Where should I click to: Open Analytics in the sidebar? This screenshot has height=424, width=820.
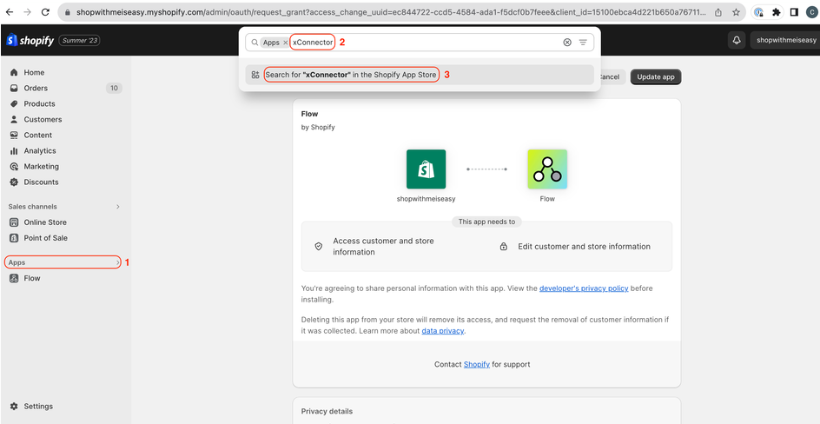40,151
